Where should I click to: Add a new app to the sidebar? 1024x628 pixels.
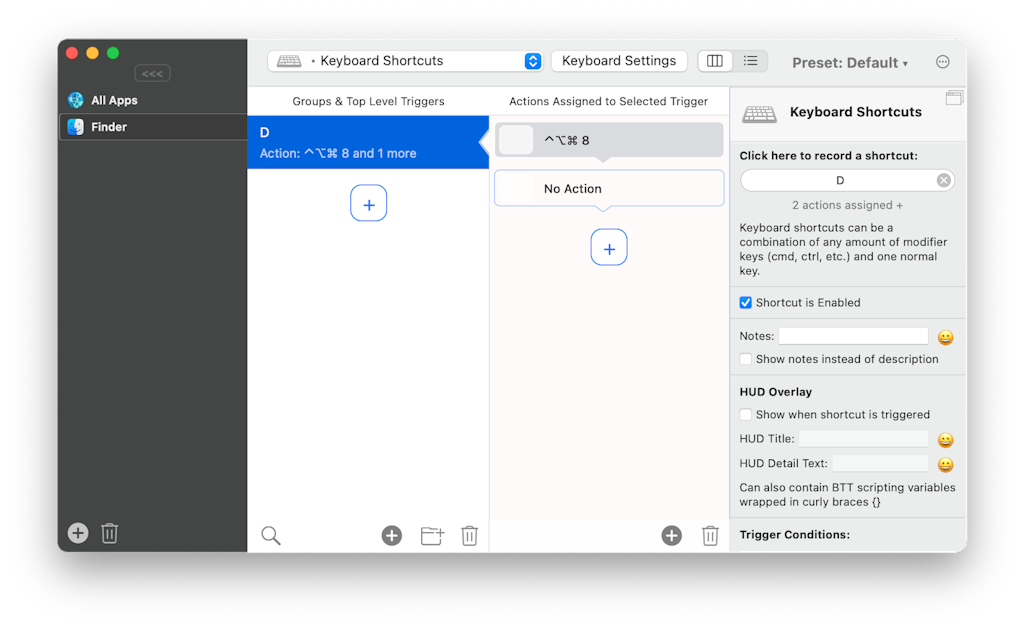77,533
